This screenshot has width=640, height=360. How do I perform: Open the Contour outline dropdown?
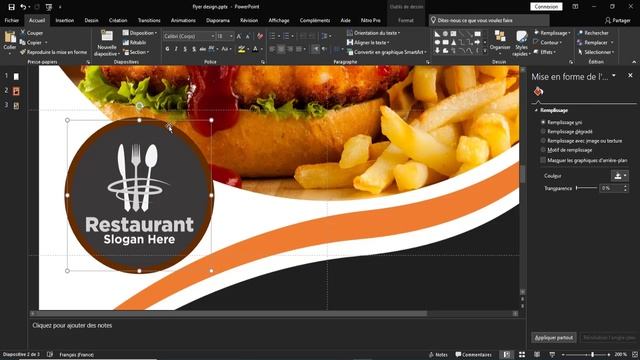[x=548, y=42]
